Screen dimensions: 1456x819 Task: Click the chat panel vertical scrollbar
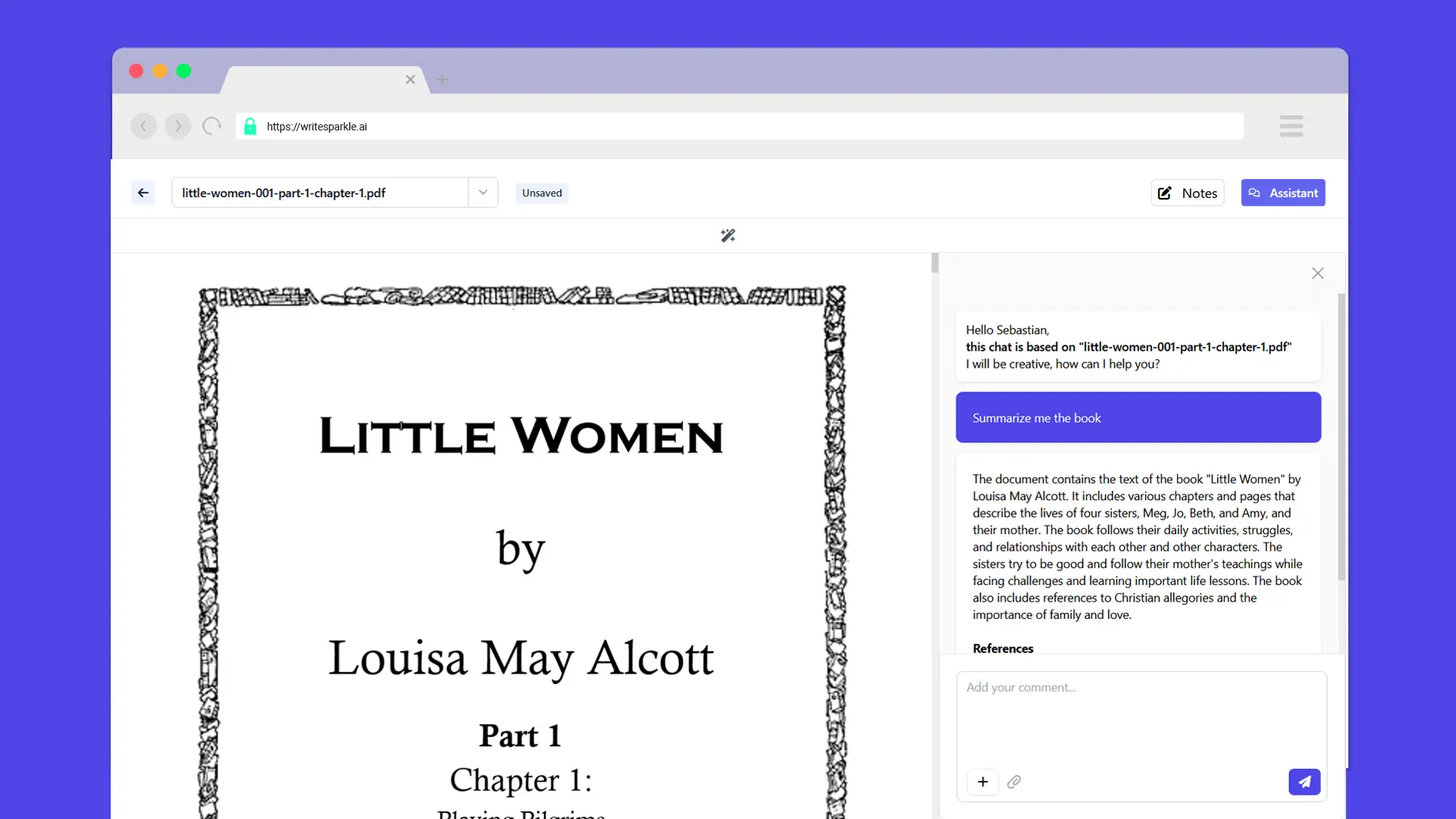click(x=1341, y=437)
